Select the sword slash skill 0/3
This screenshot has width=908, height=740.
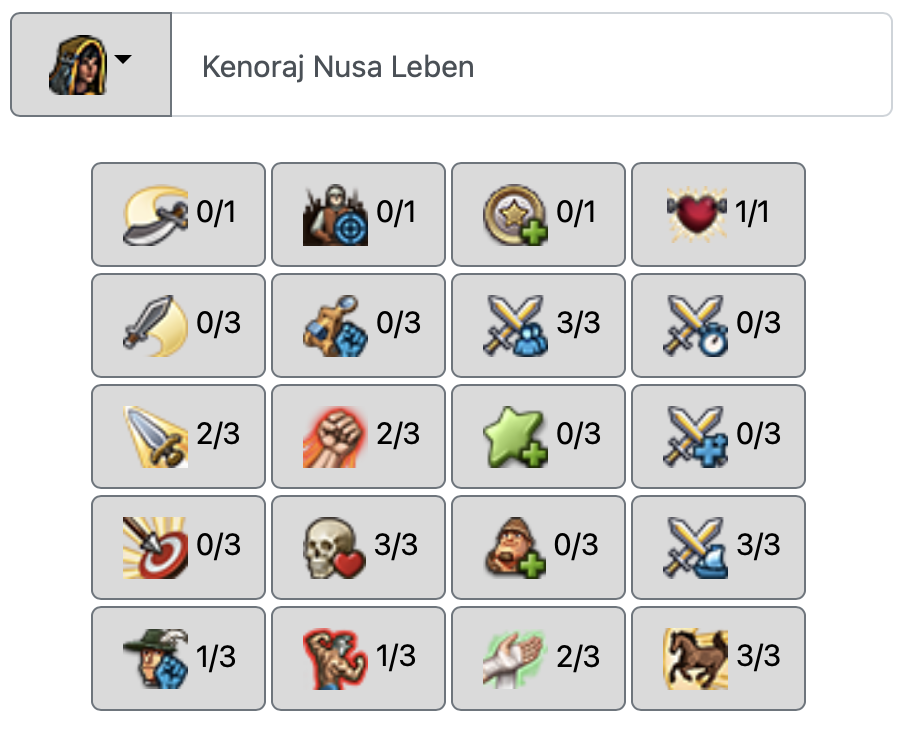click(178, 324)
